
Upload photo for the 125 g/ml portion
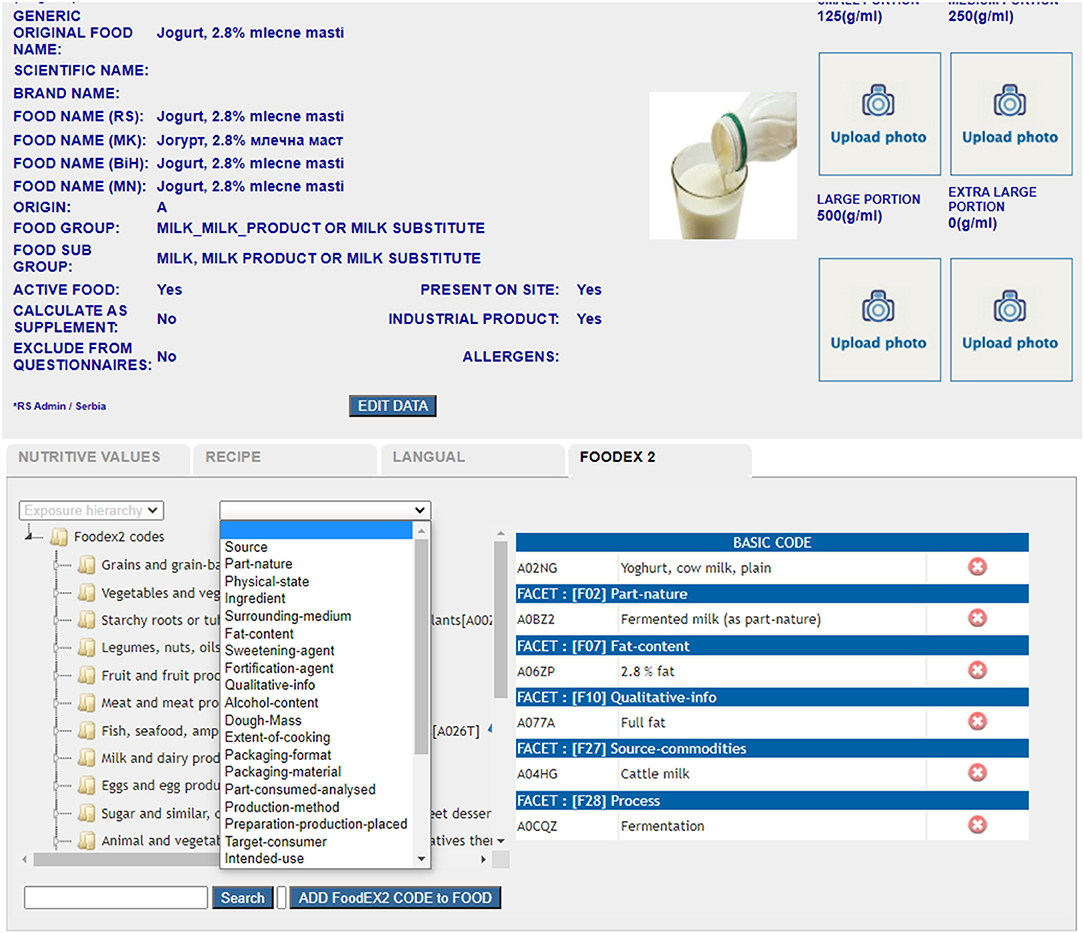[879, 114]
